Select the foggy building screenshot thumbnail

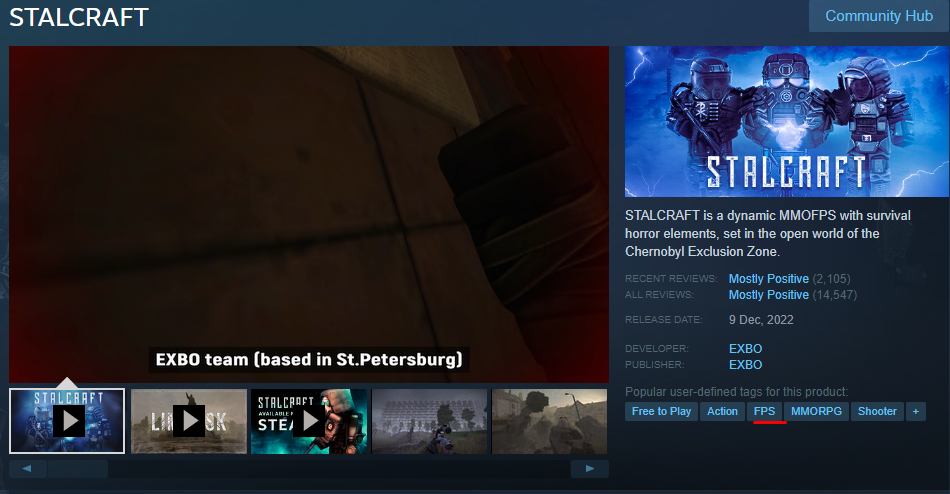pos(430,421)
